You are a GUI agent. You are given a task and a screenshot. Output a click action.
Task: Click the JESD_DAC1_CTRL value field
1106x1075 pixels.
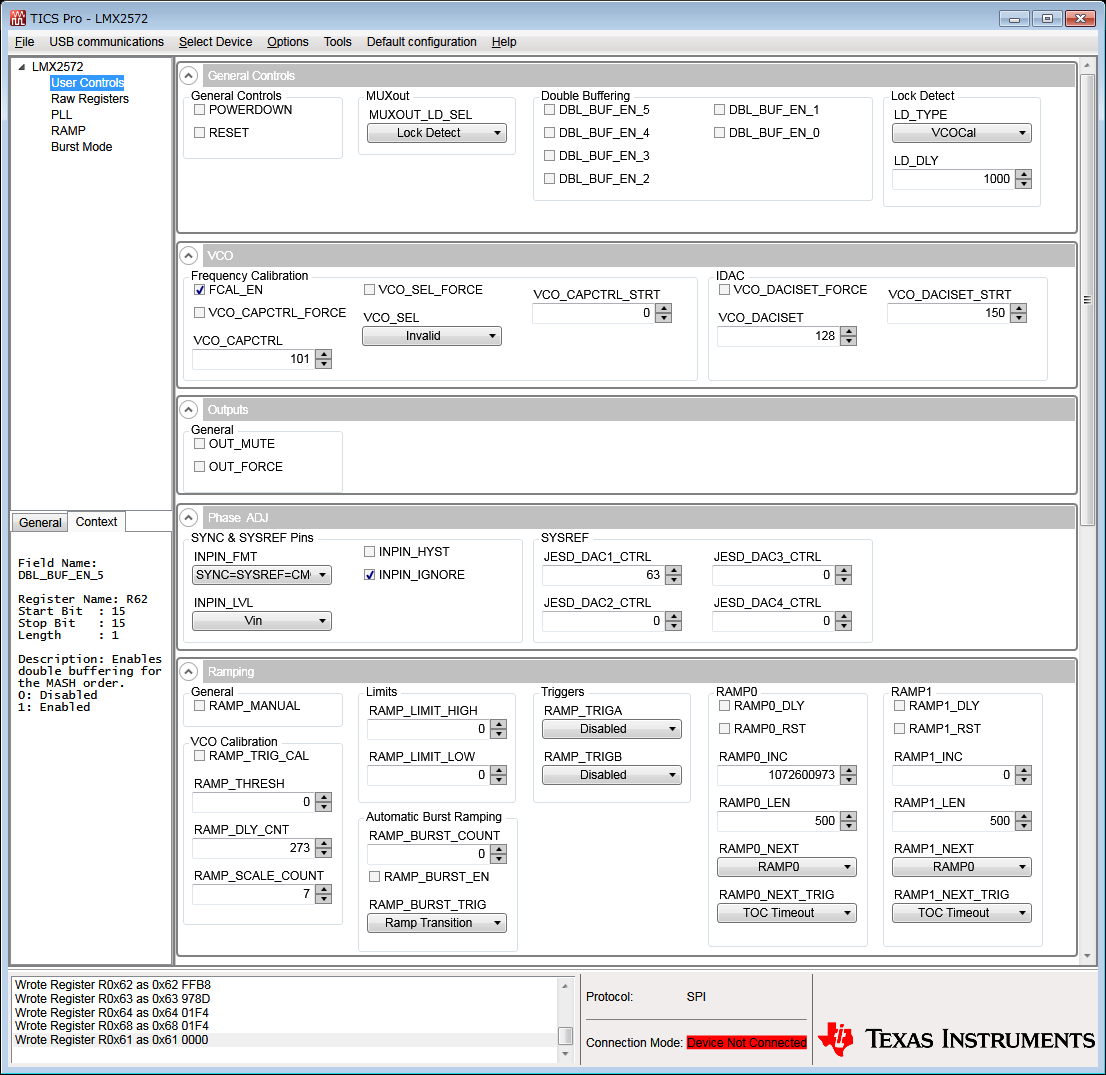point(603,575)
